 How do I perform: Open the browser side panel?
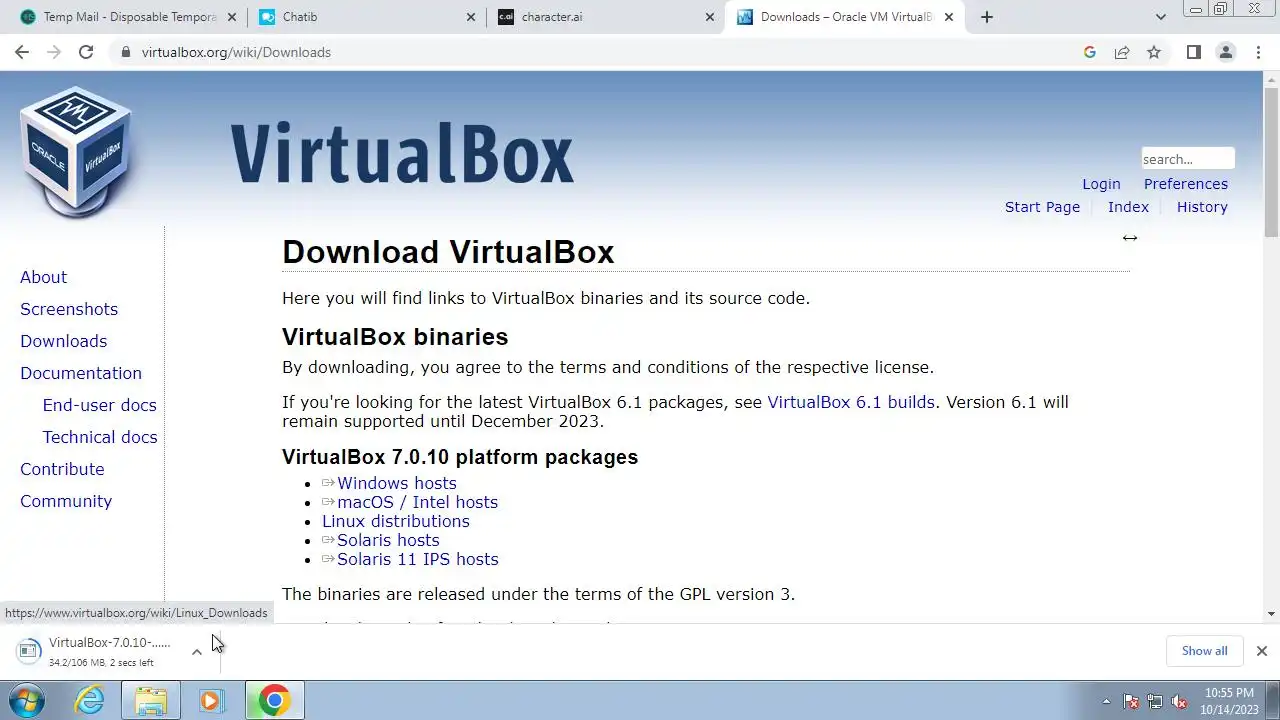pos(1193,52)
